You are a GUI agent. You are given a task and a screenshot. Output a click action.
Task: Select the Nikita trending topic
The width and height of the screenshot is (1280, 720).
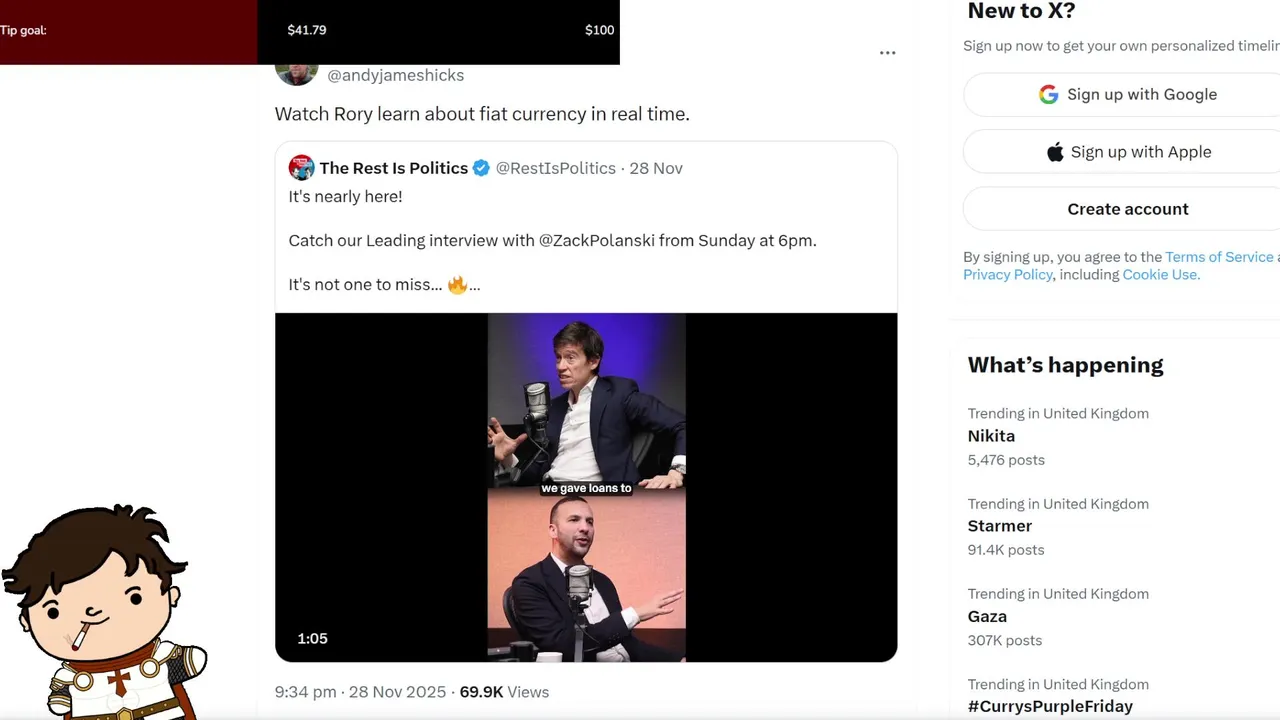tap(991, 436)
